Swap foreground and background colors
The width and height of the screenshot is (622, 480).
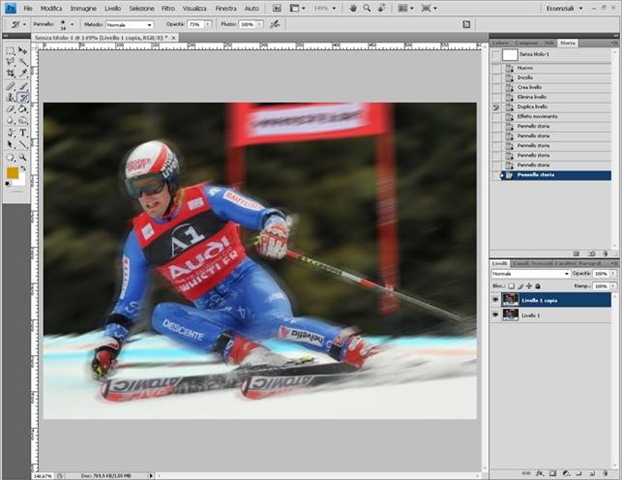pyautogui.click(x=23, y=169)
